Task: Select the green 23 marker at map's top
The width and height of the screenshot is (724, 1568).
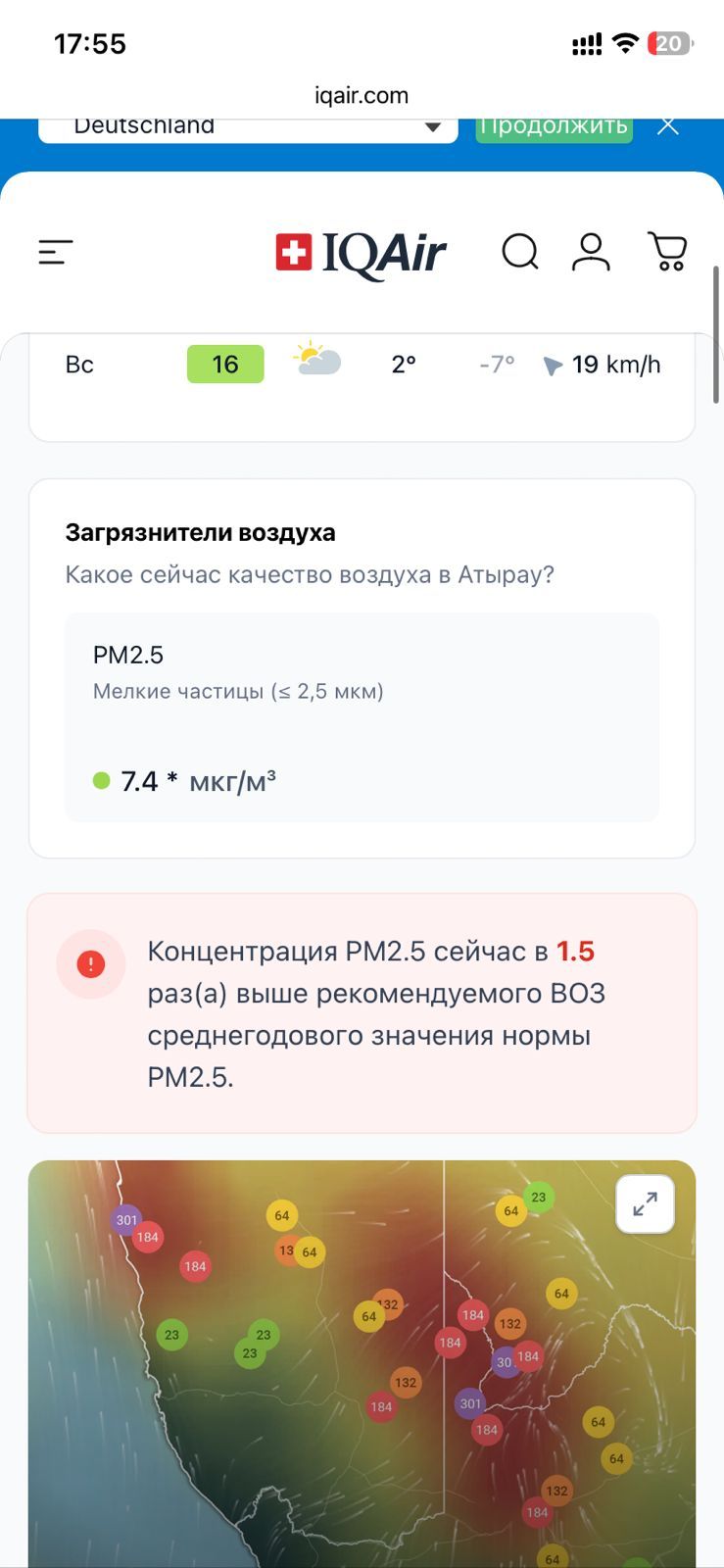Action: 539,1197
